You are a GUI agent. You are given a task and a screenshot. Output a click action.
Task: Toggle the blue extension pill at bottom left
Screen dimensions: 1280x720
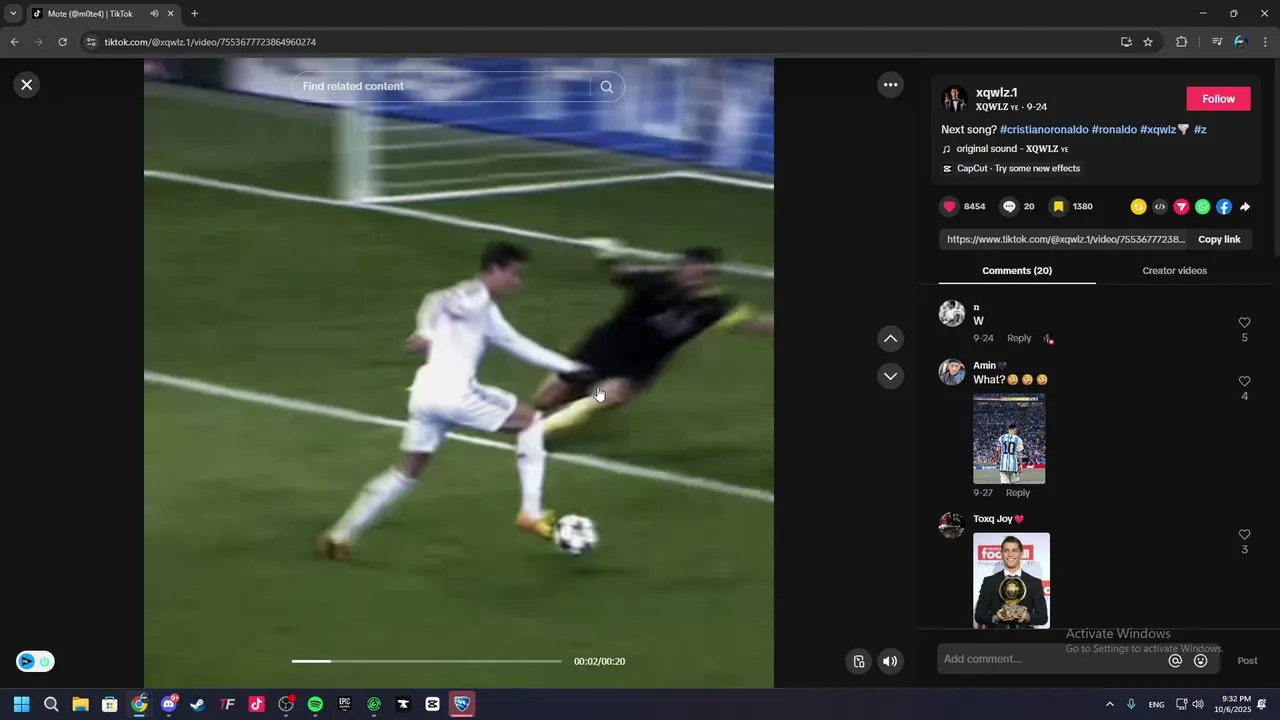(x=35, y=661)
